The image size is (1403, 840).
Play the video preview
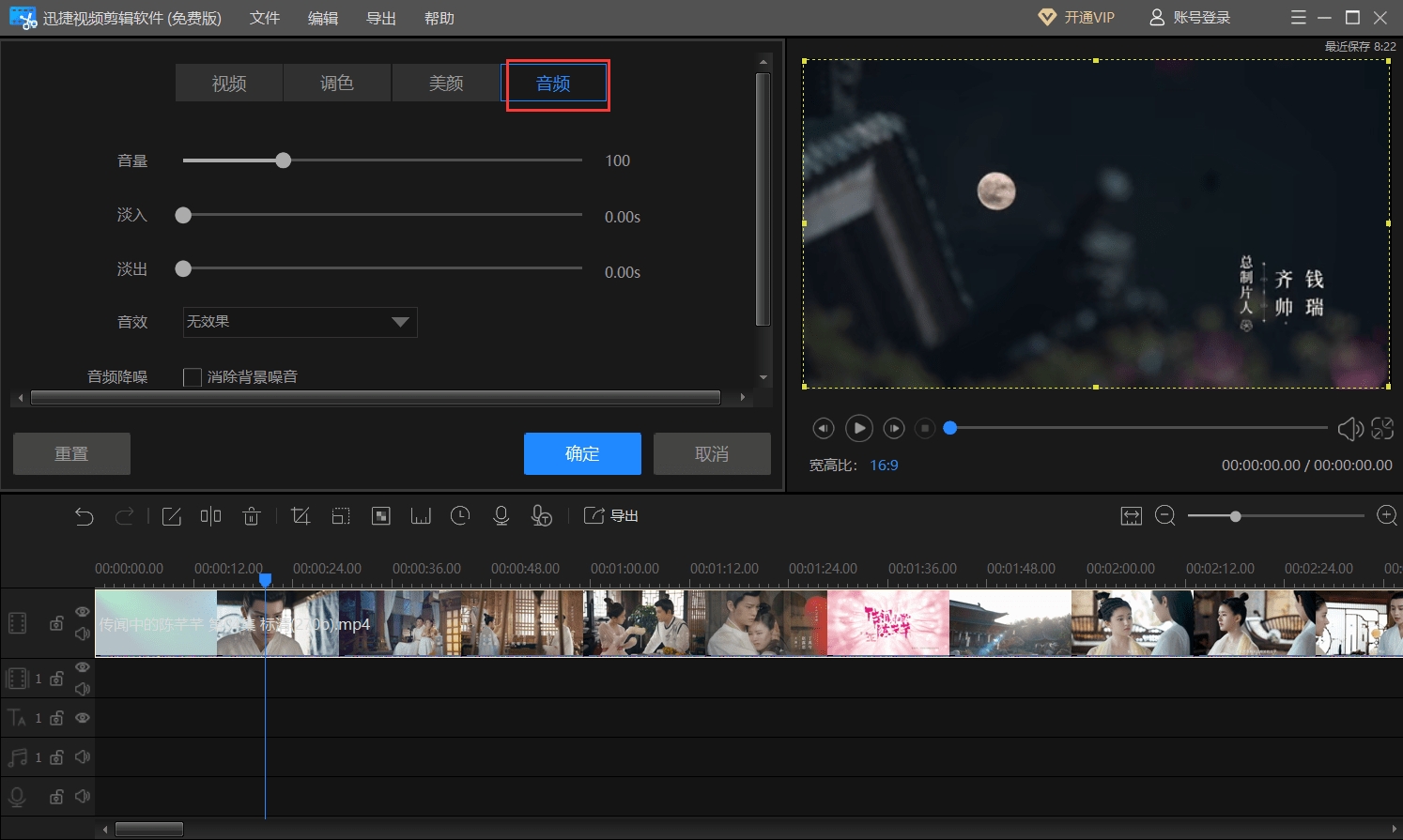859,428
